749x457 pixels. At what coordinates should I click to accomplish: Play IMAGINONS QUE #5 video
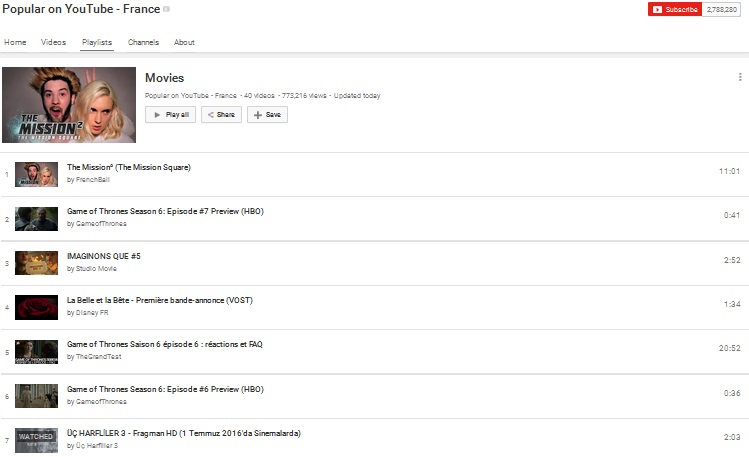[x=104, y=256]
